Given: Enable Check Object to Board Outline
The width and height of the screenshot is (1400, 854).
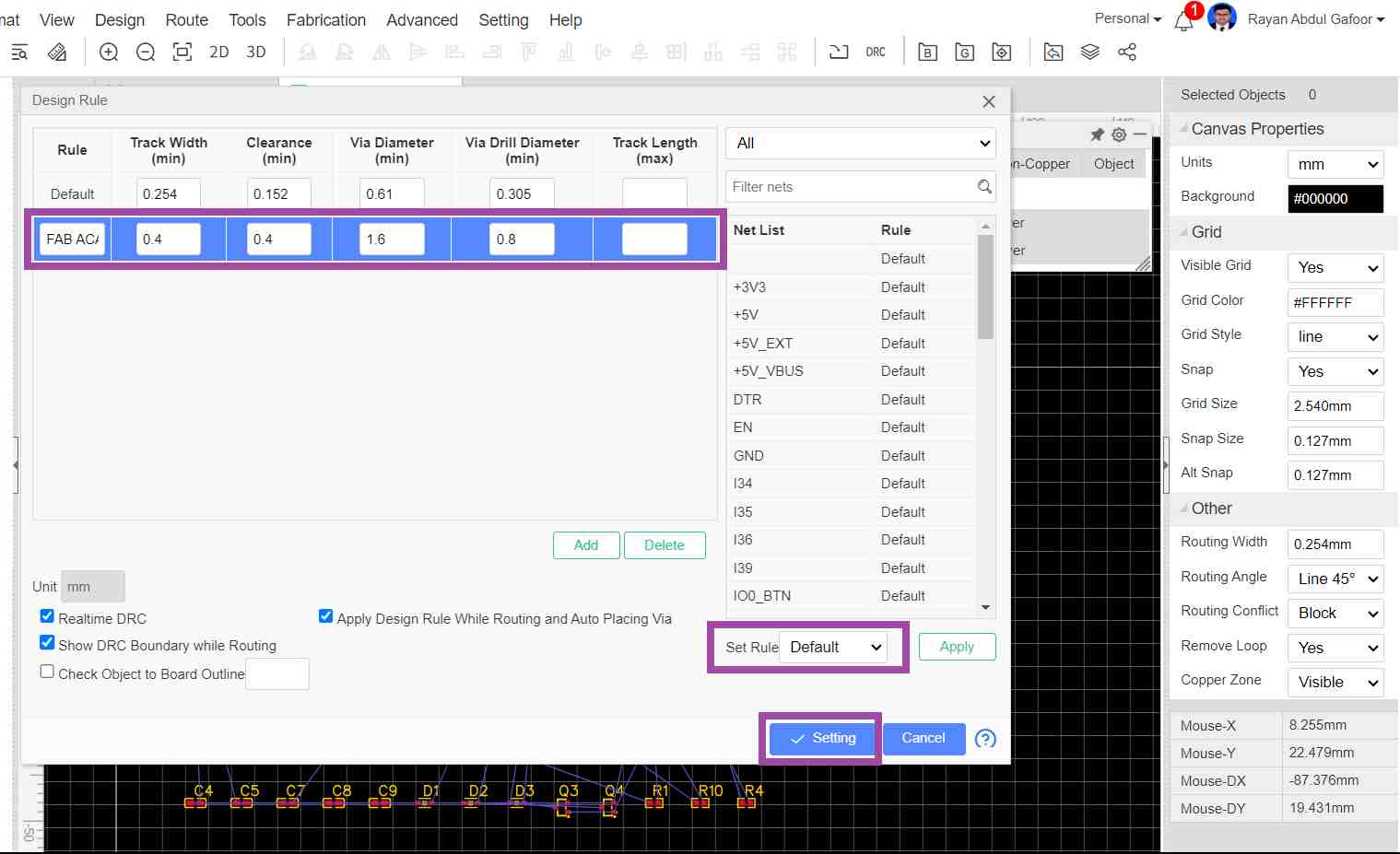Looking at the screenshot, I should tap(47, 672).
